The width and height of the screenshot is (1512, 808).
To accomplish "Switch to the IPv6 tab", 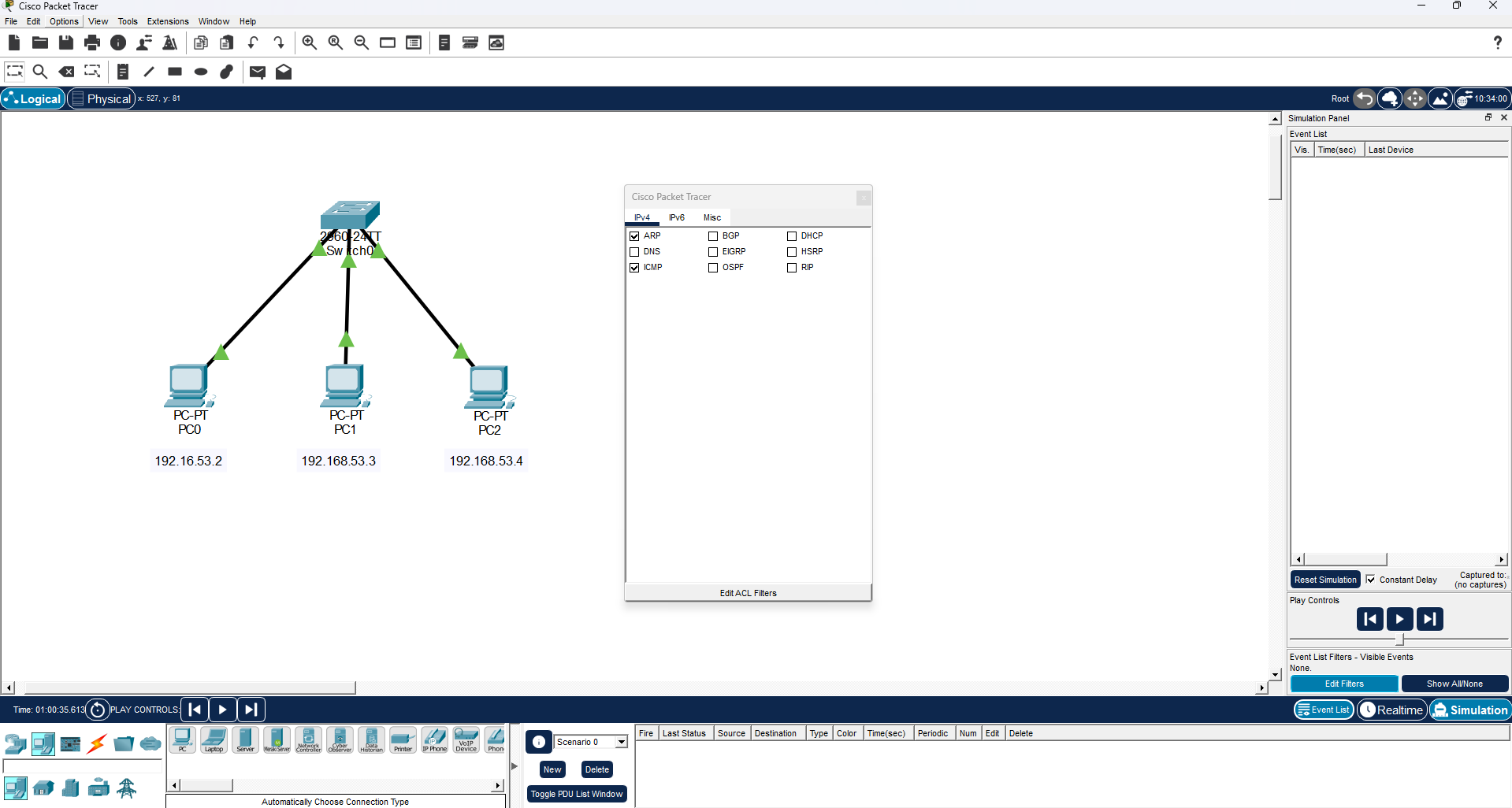I will pyautogui.click(x=676, y=217).
